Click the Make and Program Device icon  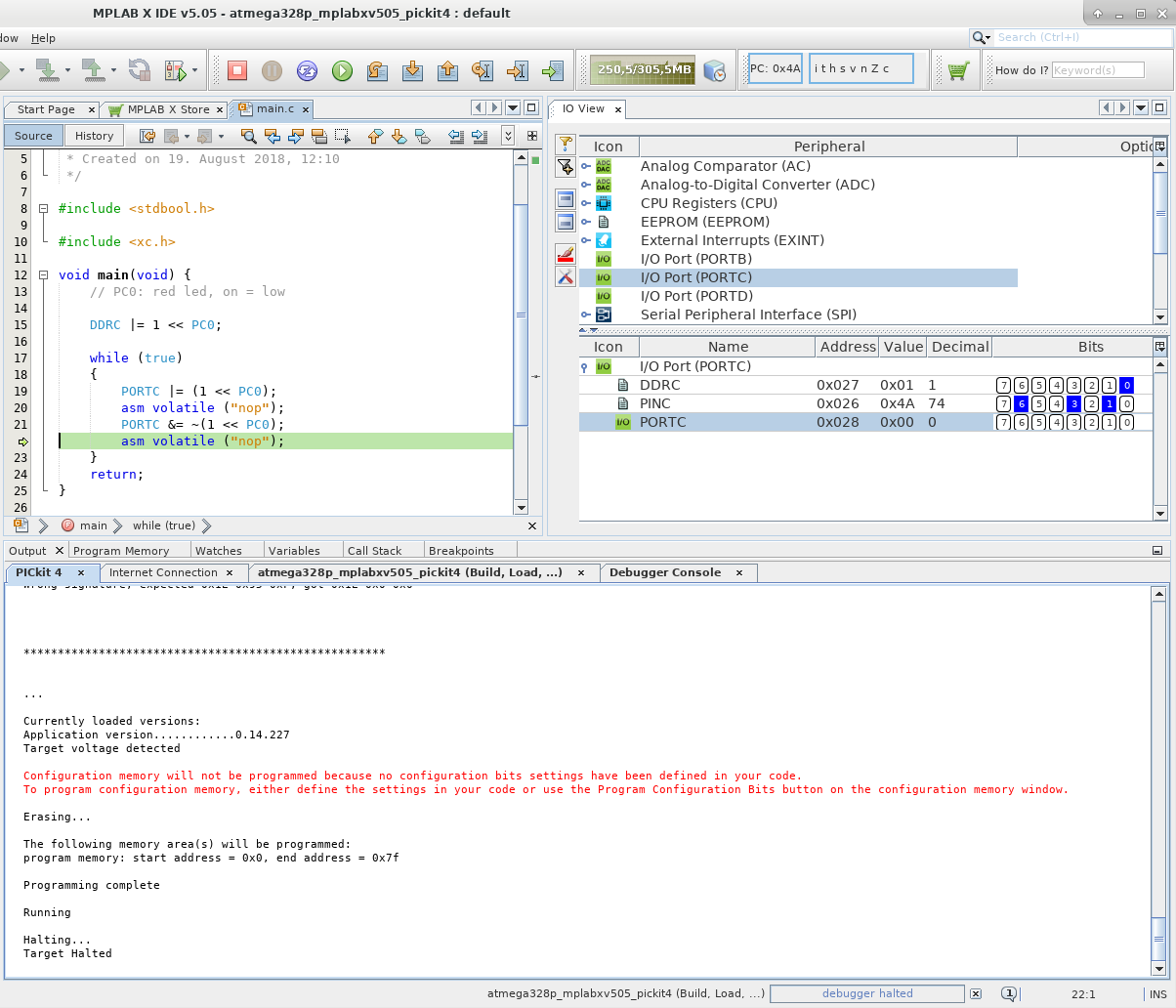tap(47, 70)
